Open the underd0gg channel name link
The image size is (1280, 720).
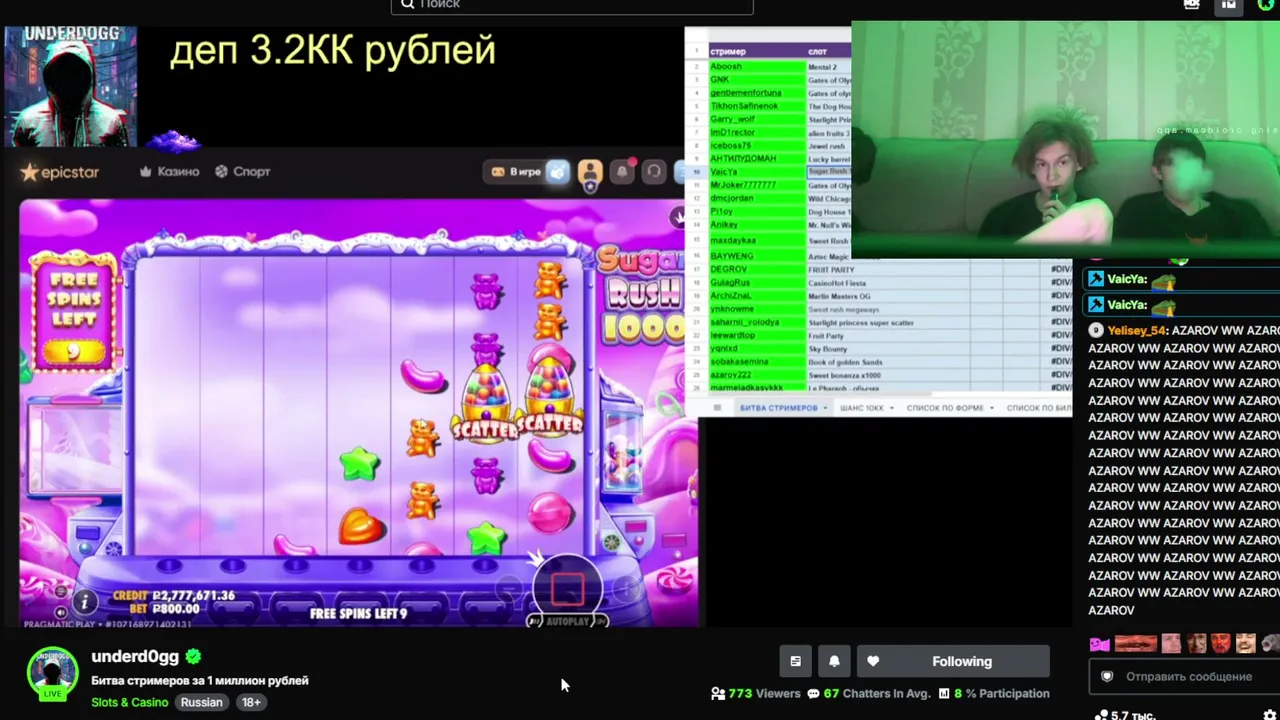[135, 657]
